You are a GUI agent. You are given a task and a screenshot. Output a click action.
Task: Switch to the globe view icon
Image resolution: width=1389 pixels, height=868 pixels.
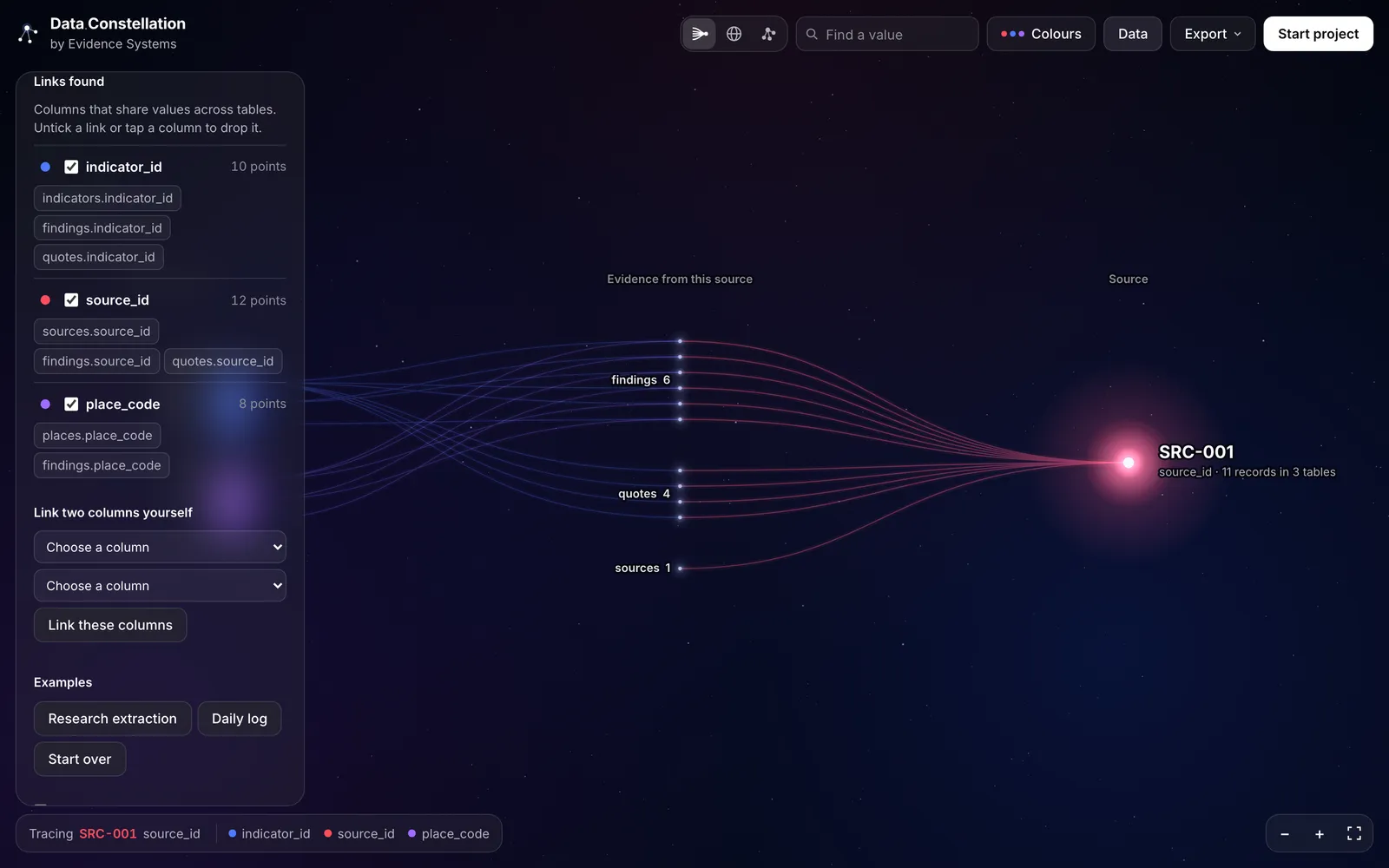coord(734,34)
